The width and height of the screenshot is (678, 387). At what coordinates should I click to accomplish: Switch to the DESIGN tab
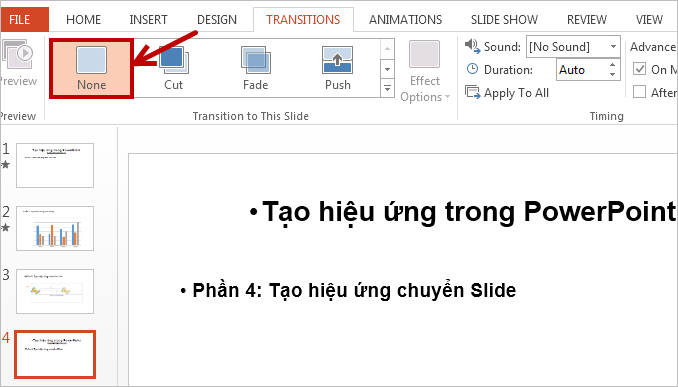[217, 19]
